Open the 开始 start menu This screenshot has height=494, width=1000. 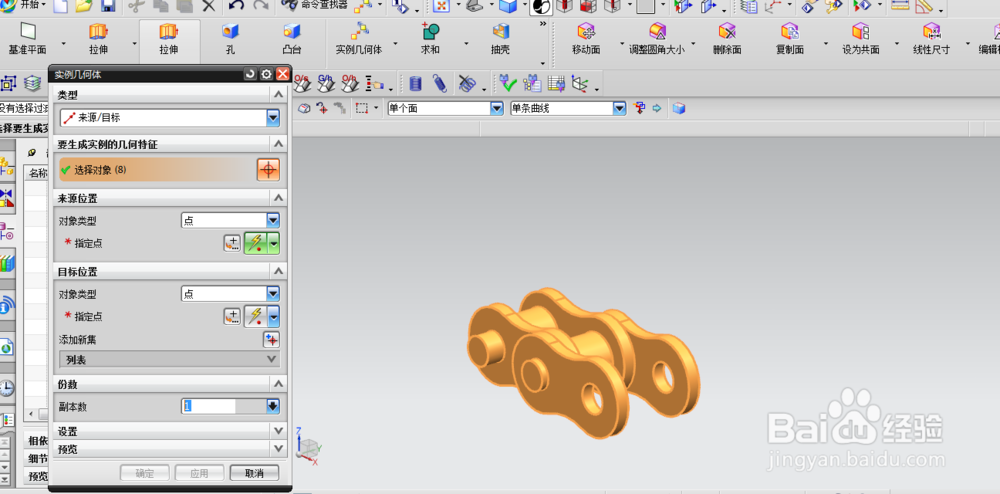click(x=24, y=5)
